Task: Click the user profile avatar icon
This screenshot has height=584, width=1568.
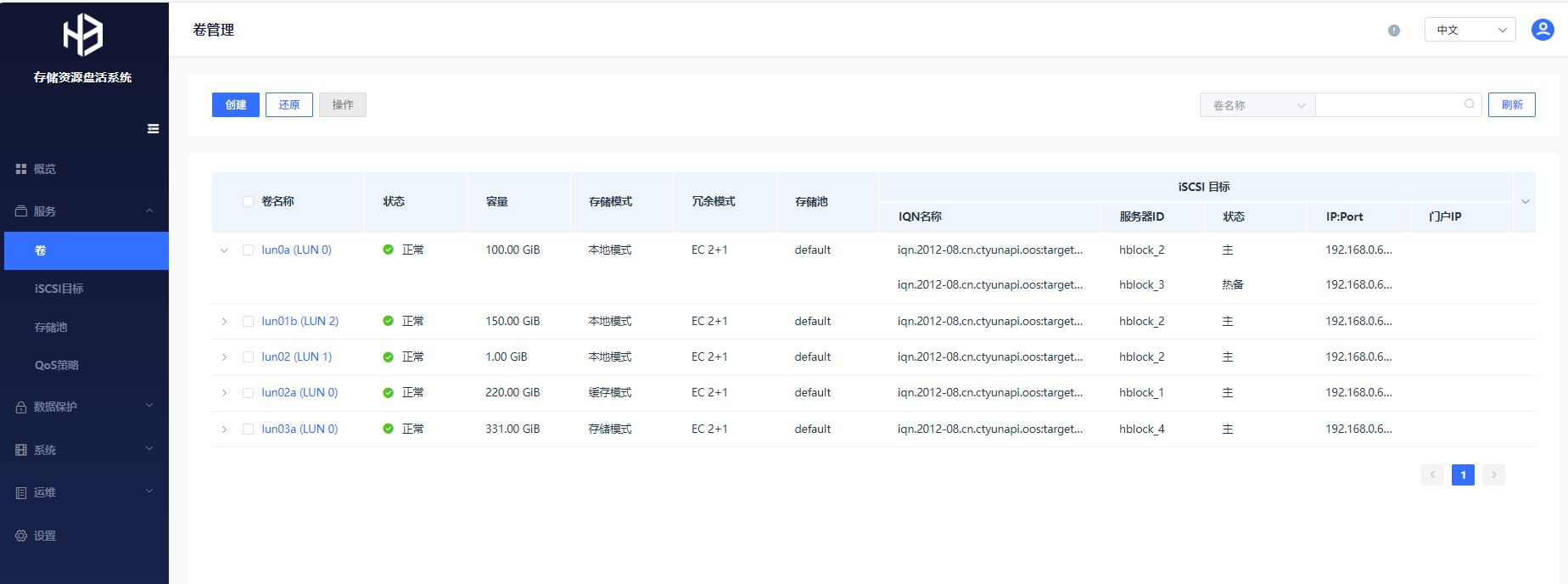Action: pos(1542,30)
